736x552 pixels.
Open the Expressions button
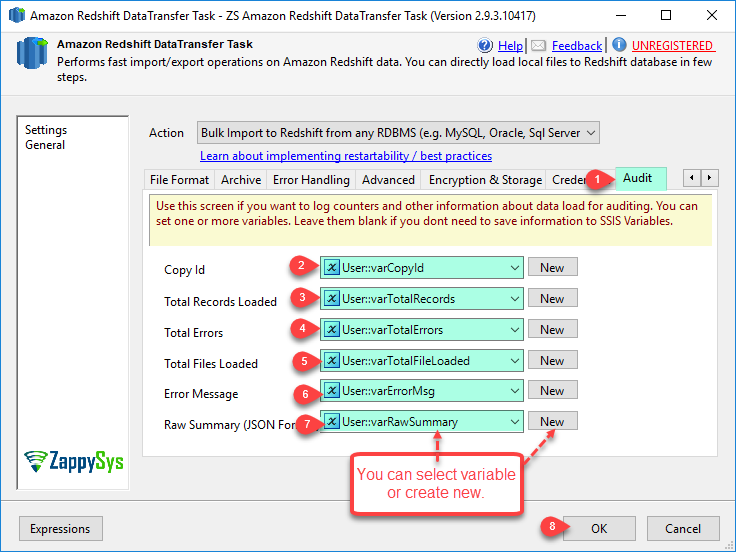61,529
